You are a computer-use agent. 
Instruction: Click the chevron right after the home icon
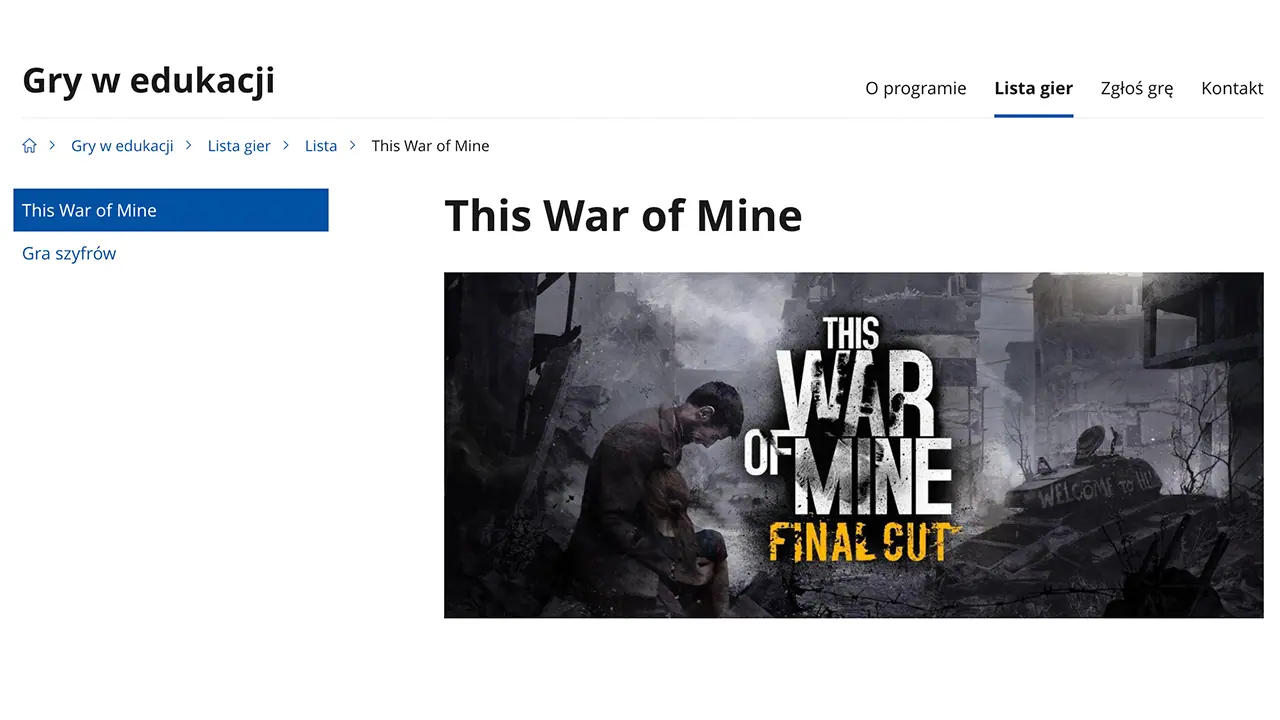(52, 146)
